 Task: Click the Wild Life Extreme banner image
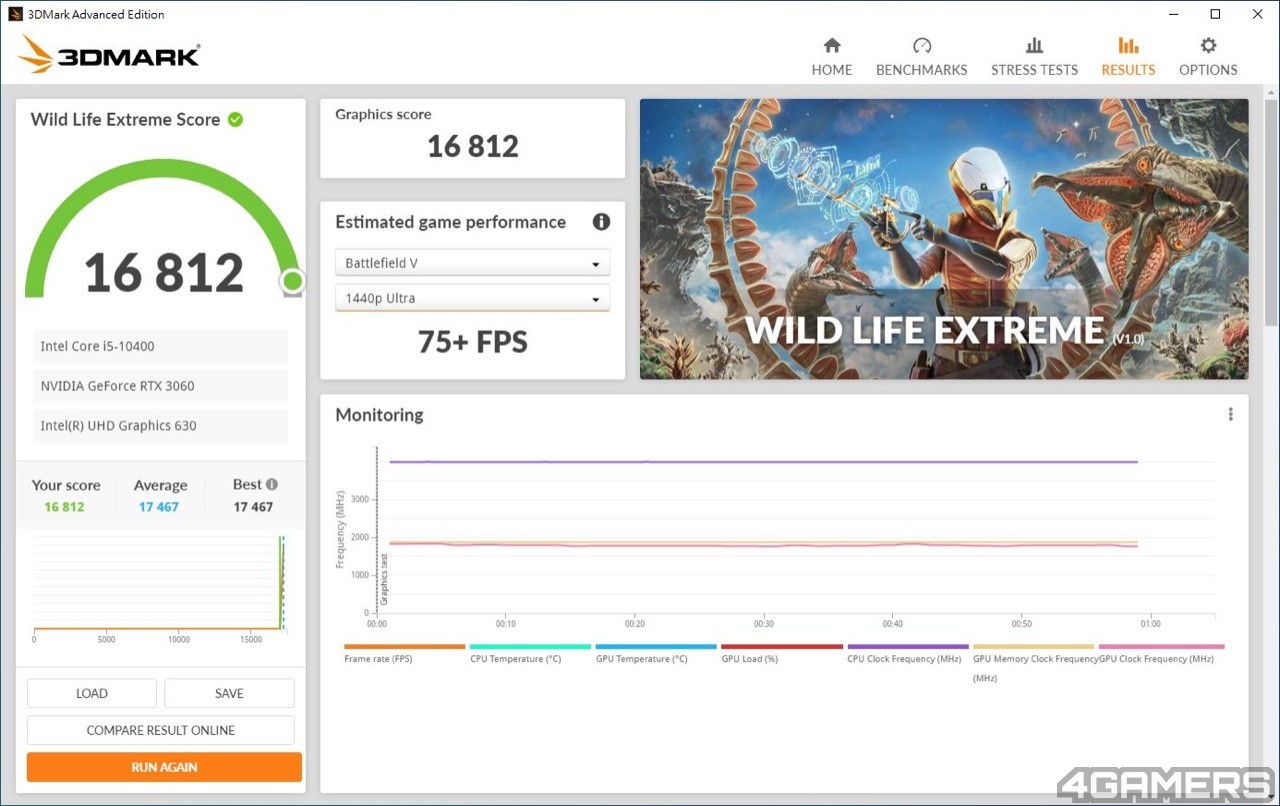[x=944, y=238]
